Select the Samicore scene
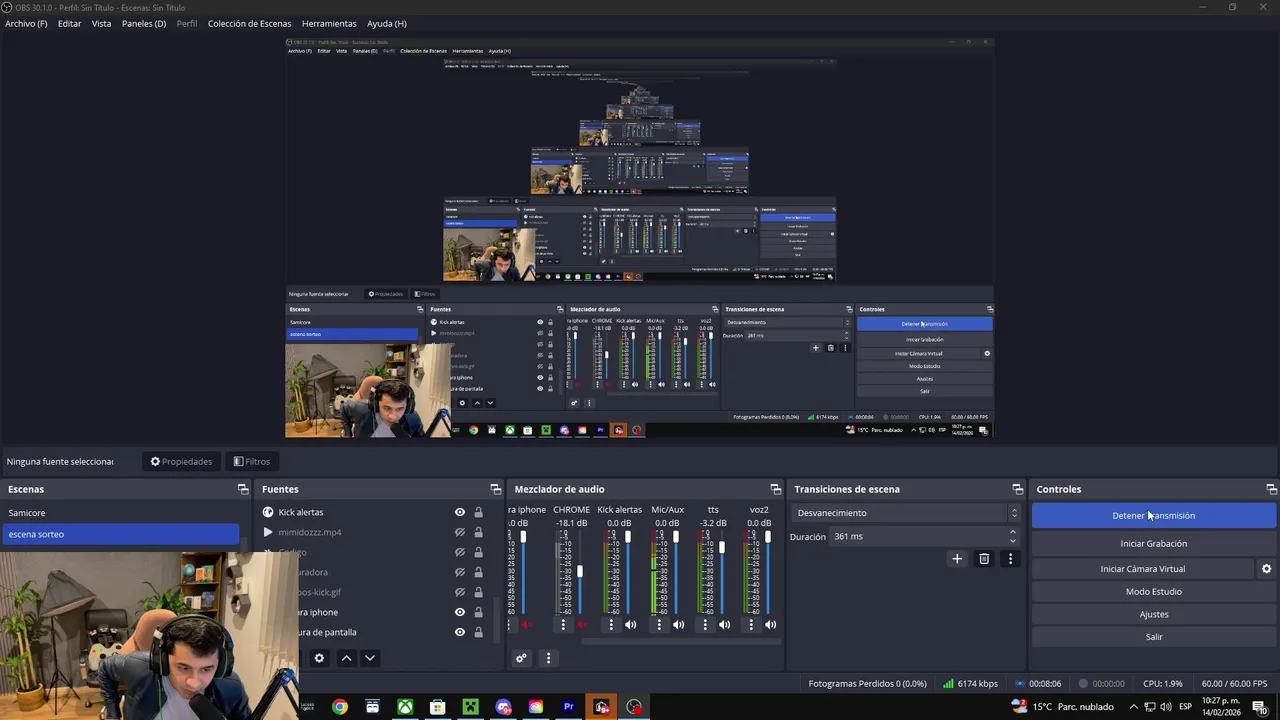Screen dimensions: 1280x720 tap(120, 513)
